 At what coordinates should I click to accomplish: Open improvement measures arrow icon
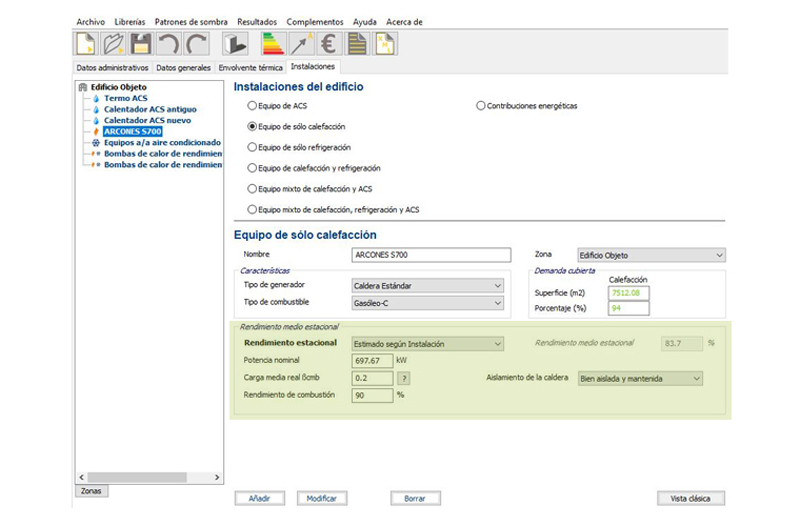pos(301,43)
